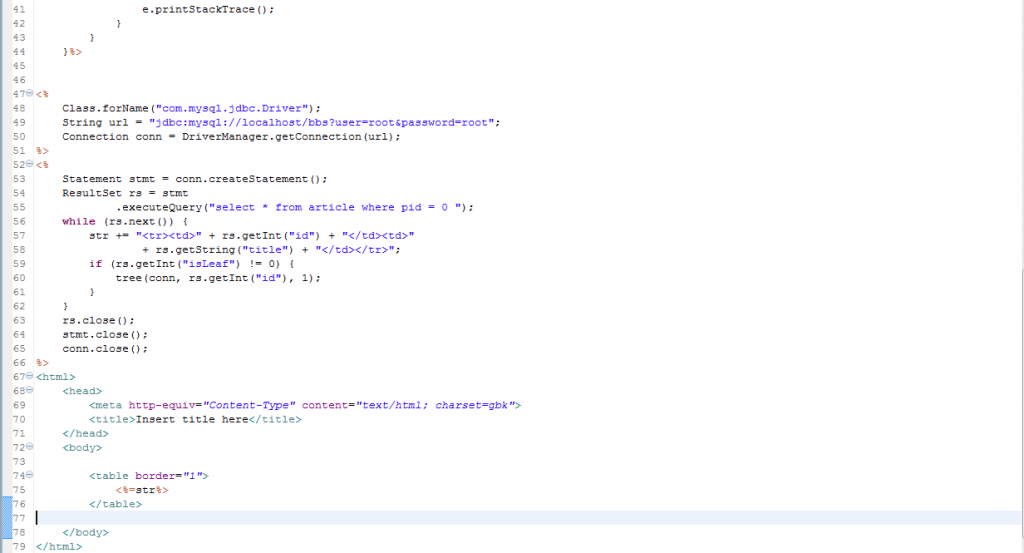Click "Insert title here" title text
Image resolution: width=1024 pixels, height=553 pixels.
pyautogui.click(x=191, y=420)
